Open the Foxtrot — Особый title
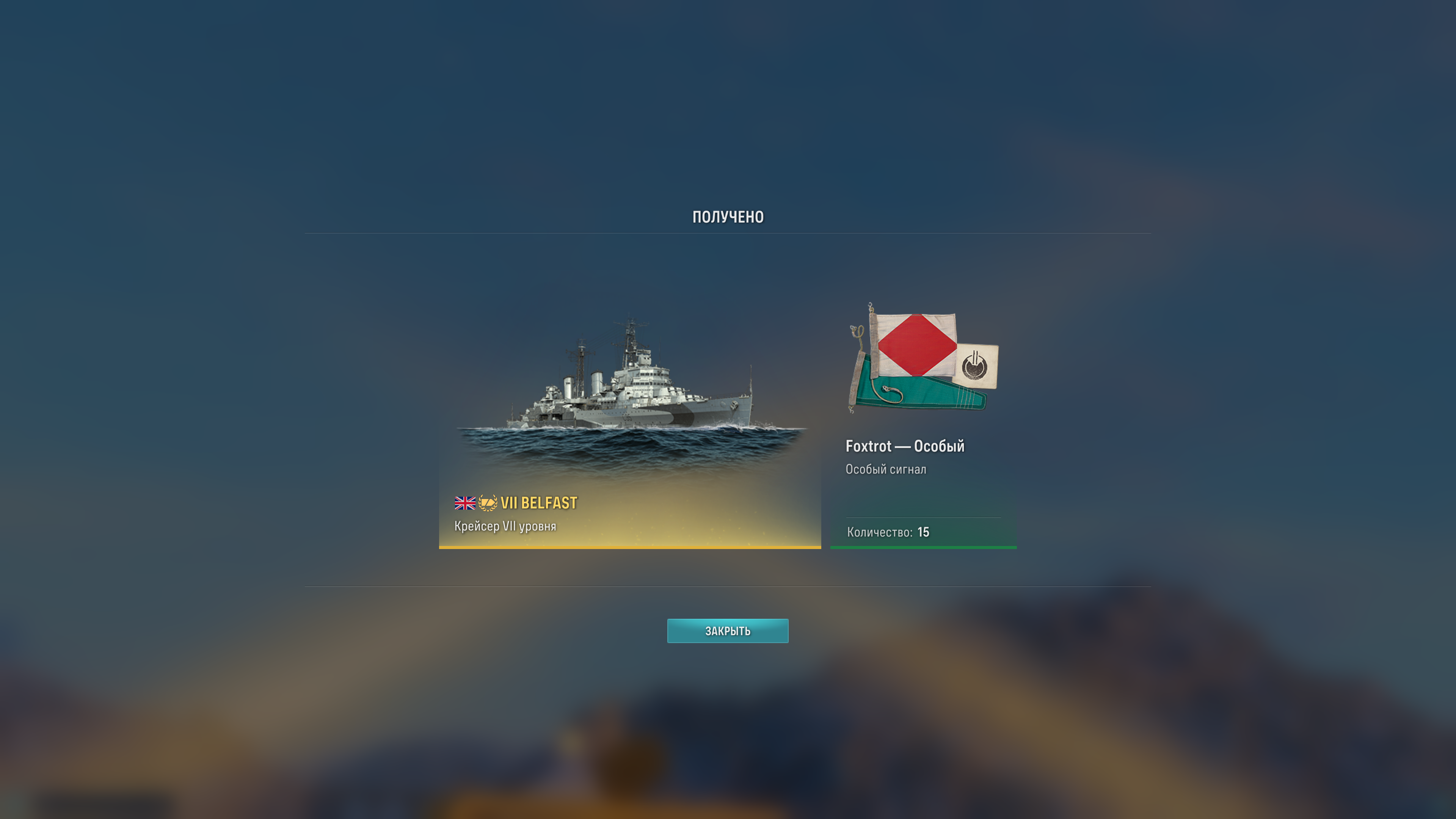Screen dimensions: 1456x819 [x=904, y=446]
